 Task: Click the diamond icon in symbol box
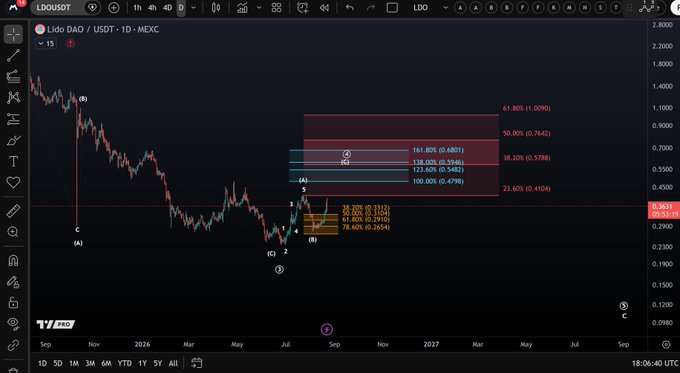click(x=92, y=7)
